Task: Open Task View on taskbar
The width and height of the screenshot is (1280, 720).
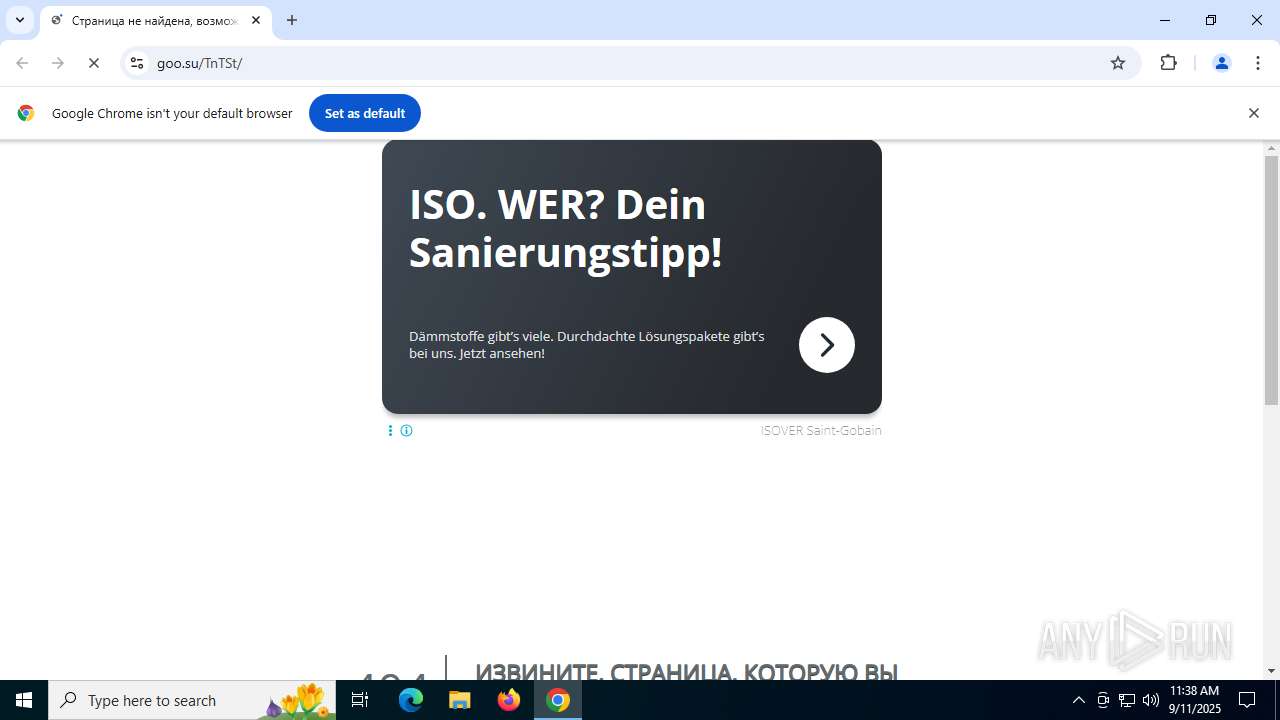Action: tap(361, 700)
